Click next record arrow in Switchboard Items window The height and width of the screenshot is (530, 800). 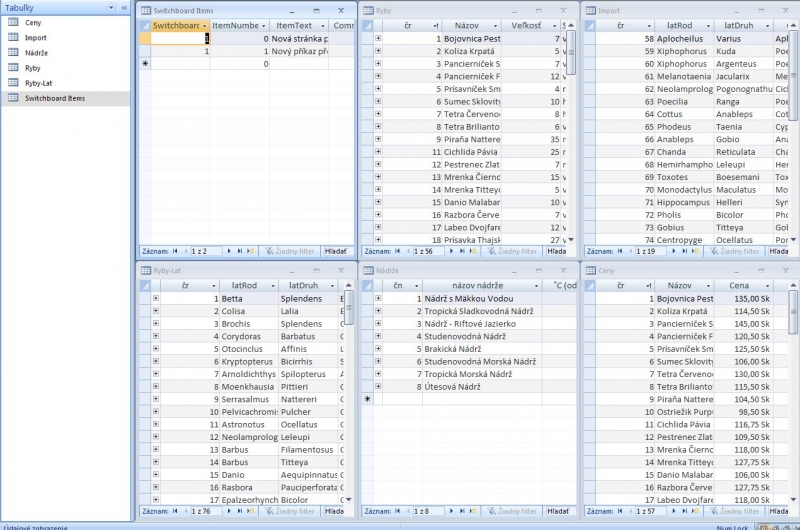click(228, 251)
